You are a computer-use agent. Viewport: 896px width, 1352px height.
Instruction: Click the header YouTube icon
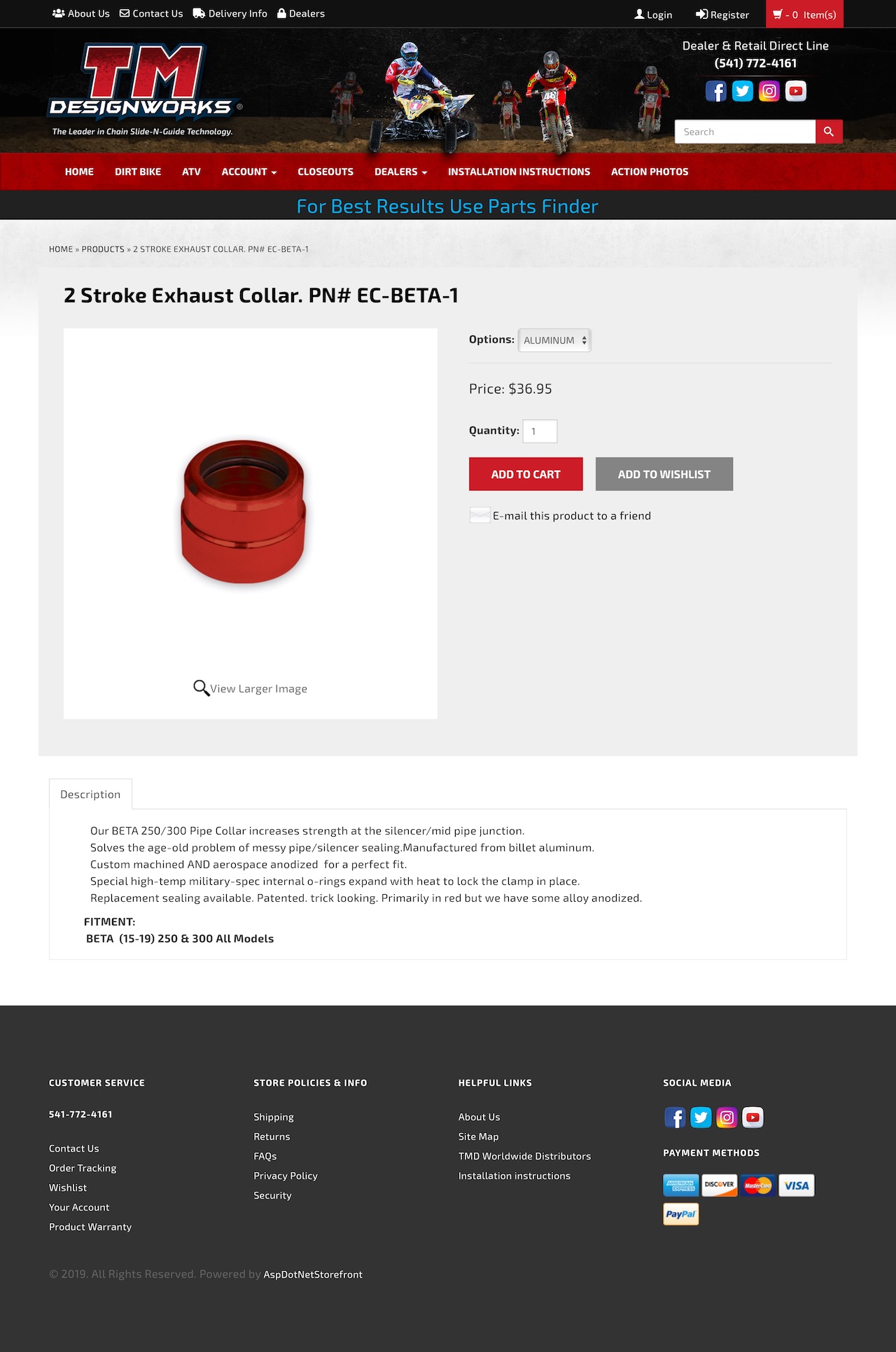pyautogui.click(x=796, y=91)
